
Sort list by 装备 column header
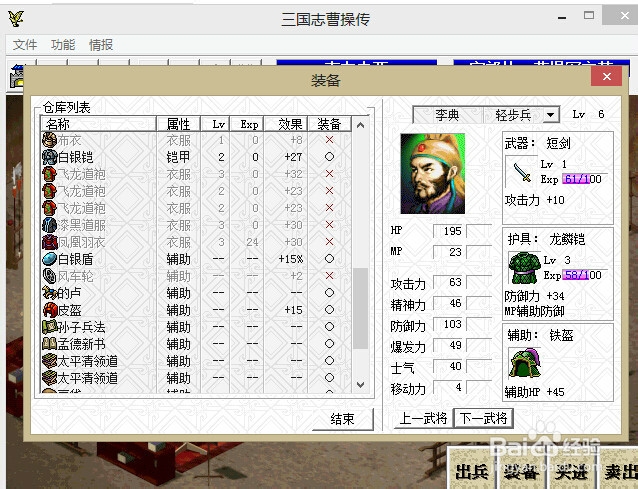pyautogui.click(x=329, y=124)
